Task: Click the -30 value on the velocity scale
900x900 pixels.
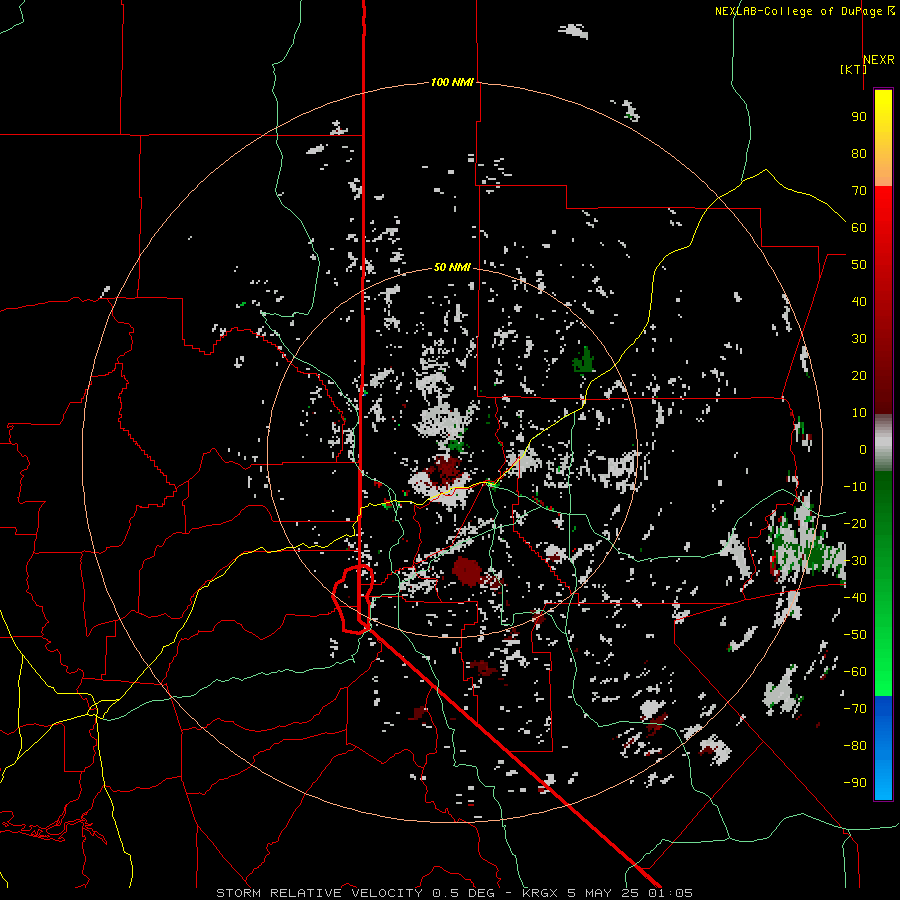Action: [855, 561]
